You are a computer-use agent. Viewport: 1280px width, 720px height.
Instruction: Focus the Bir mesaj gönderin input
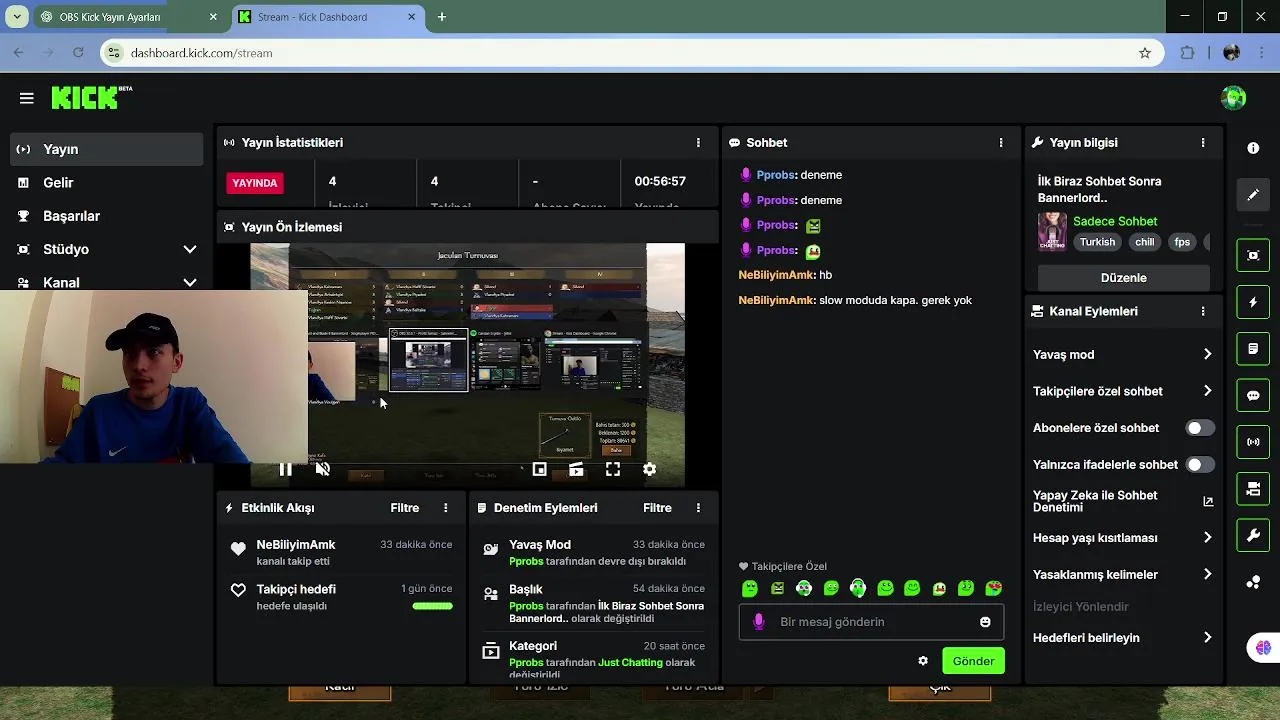[x=870, y=622]
